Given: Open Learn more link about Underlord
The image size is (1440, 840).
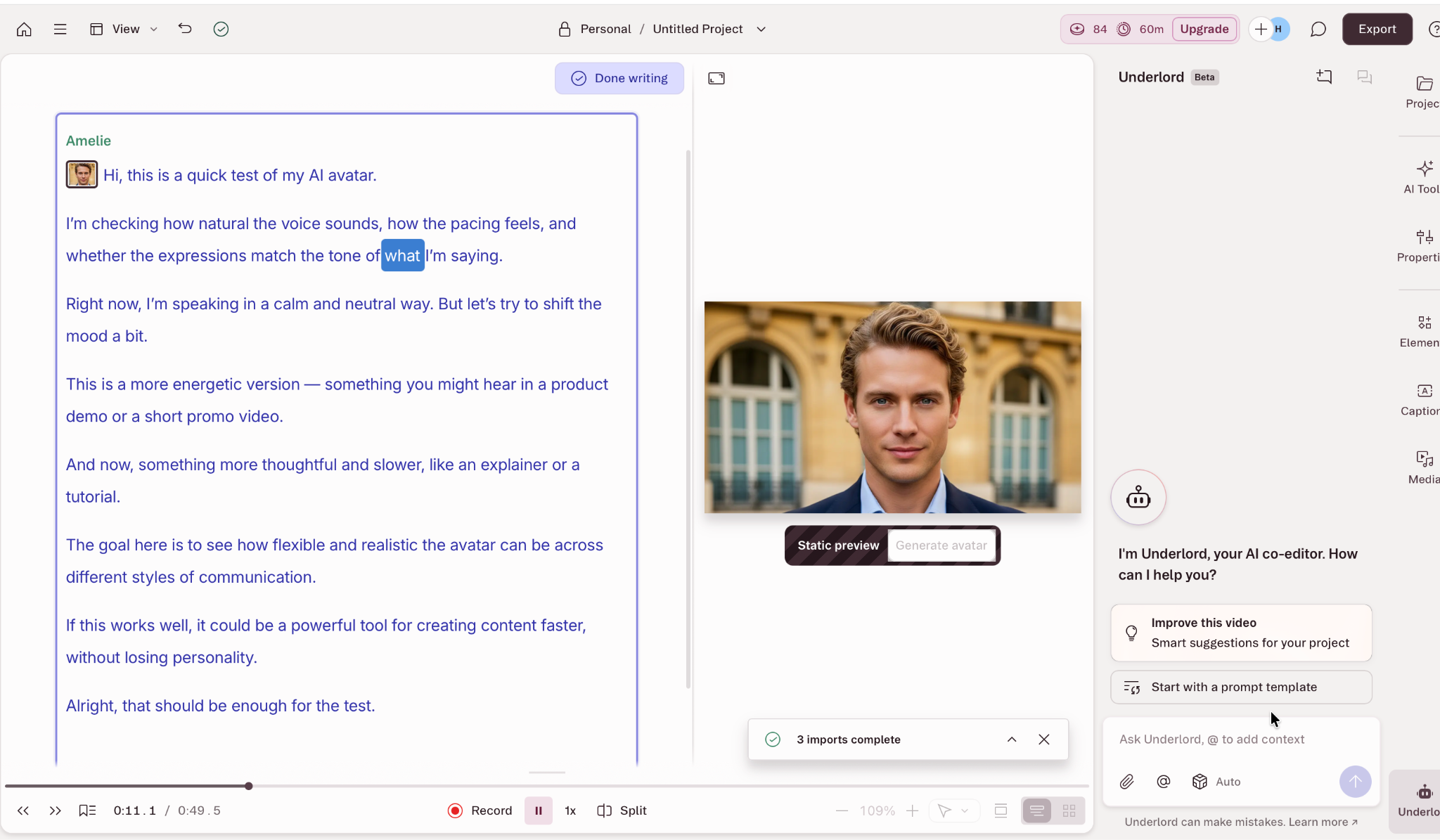Looking at the screenshot, I should (1323, 822).
